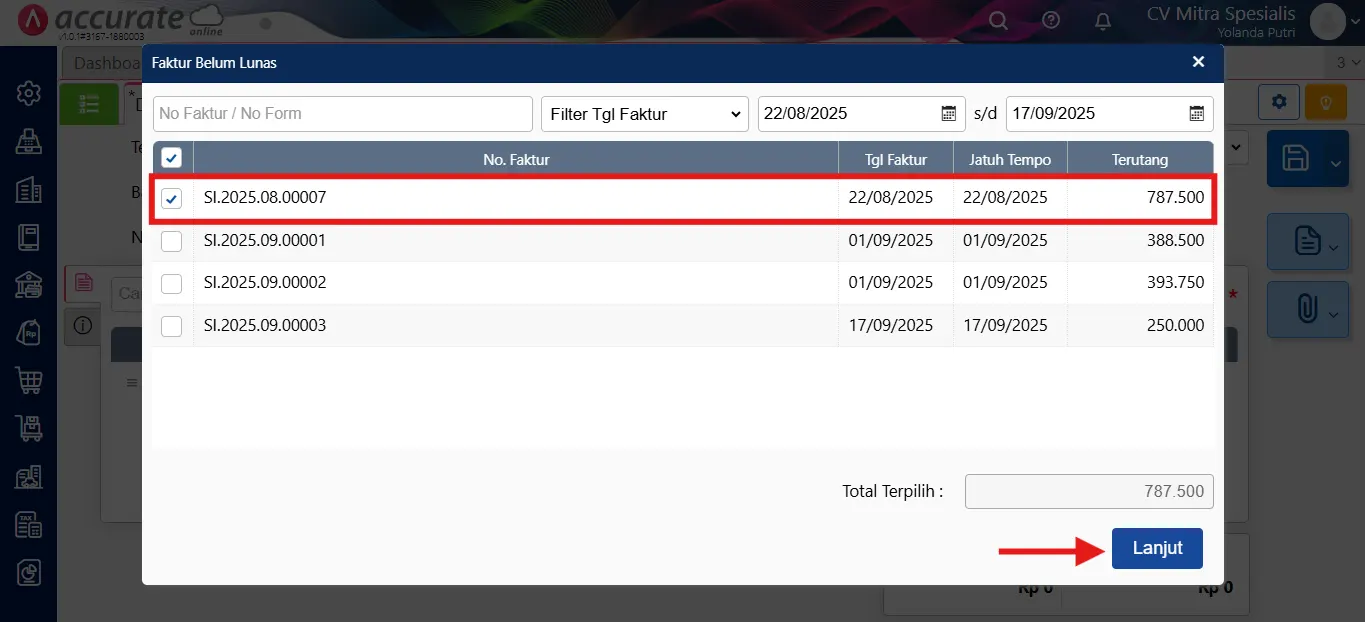
Task: Expand the arrow beside the document icon
Action: [x=1334, y=246]
